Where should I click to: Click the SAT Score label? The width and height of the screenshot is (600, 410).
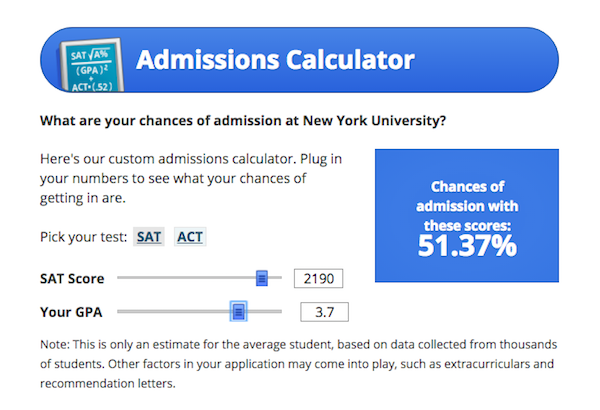pyautogui.click(x=72, y=279)
